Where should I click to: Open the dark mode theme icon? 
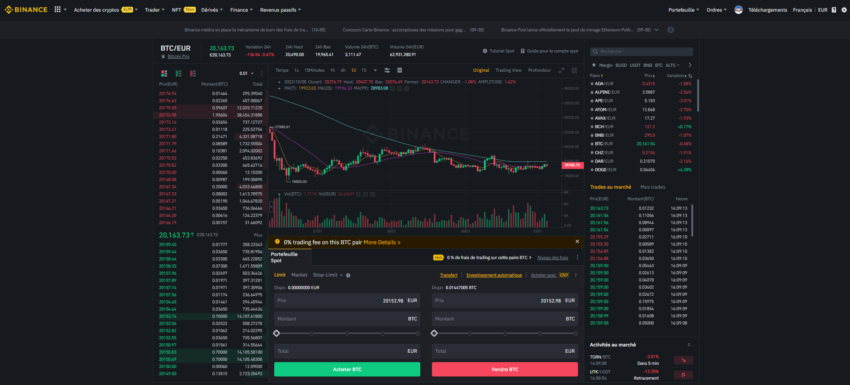[834, 10]
